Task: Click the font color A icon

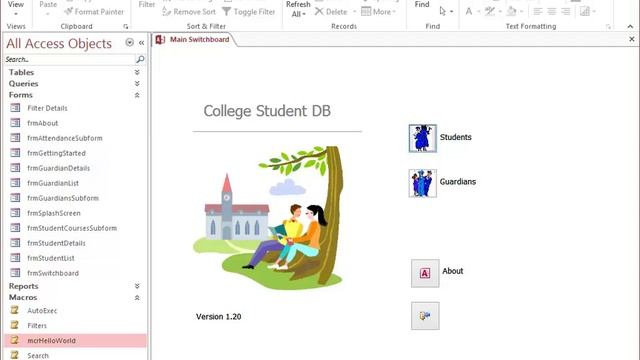Action: 469,11
